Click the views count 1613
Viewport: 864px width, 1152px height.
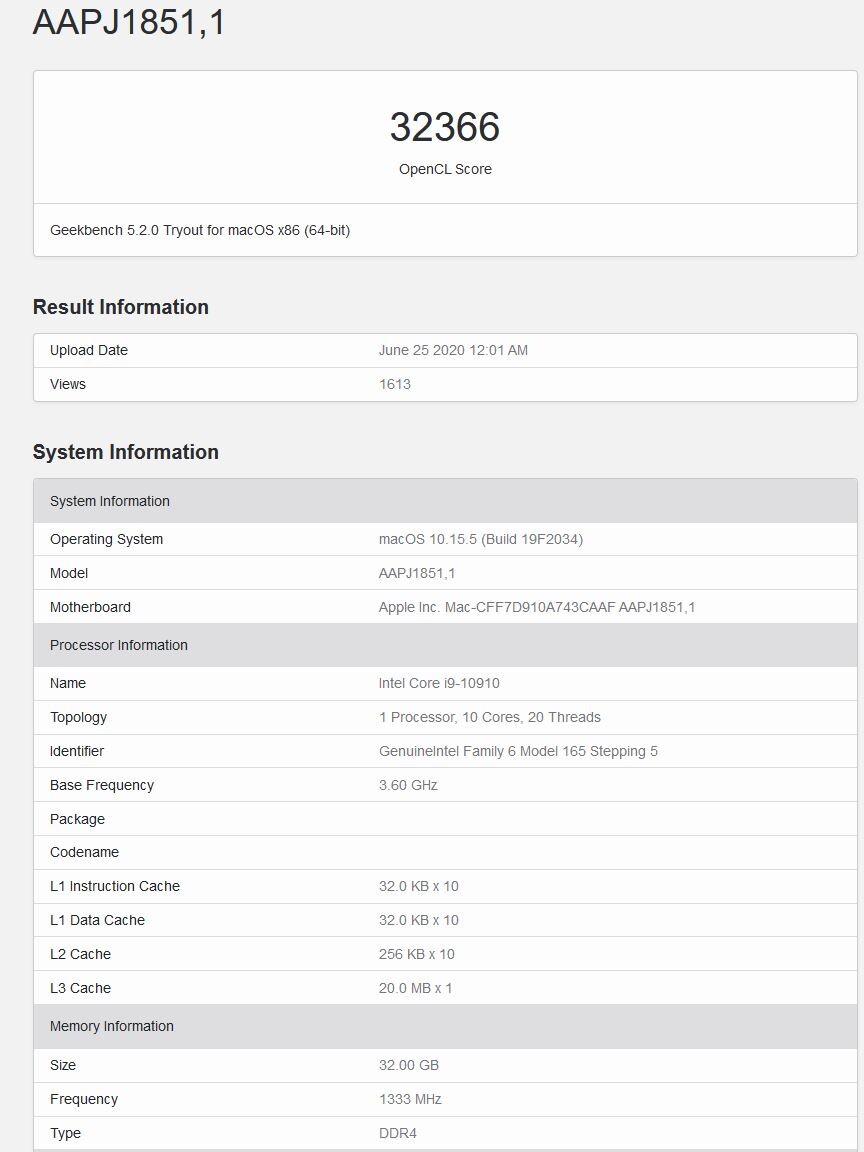[395, 384]
